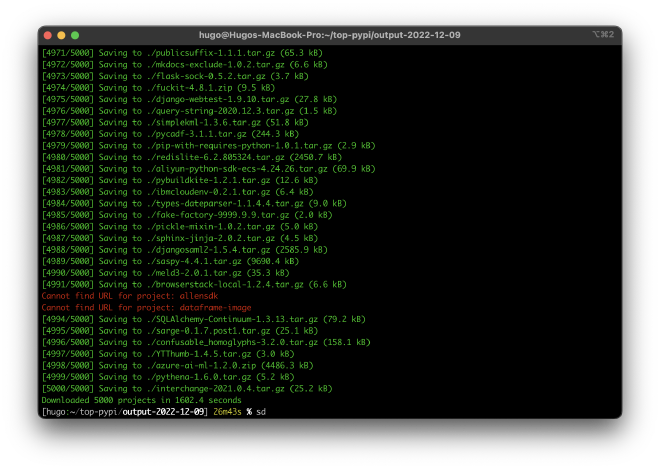This screenshot has width=660, height=469.
Task: Click the red close window button
Action: coord(48,35)
